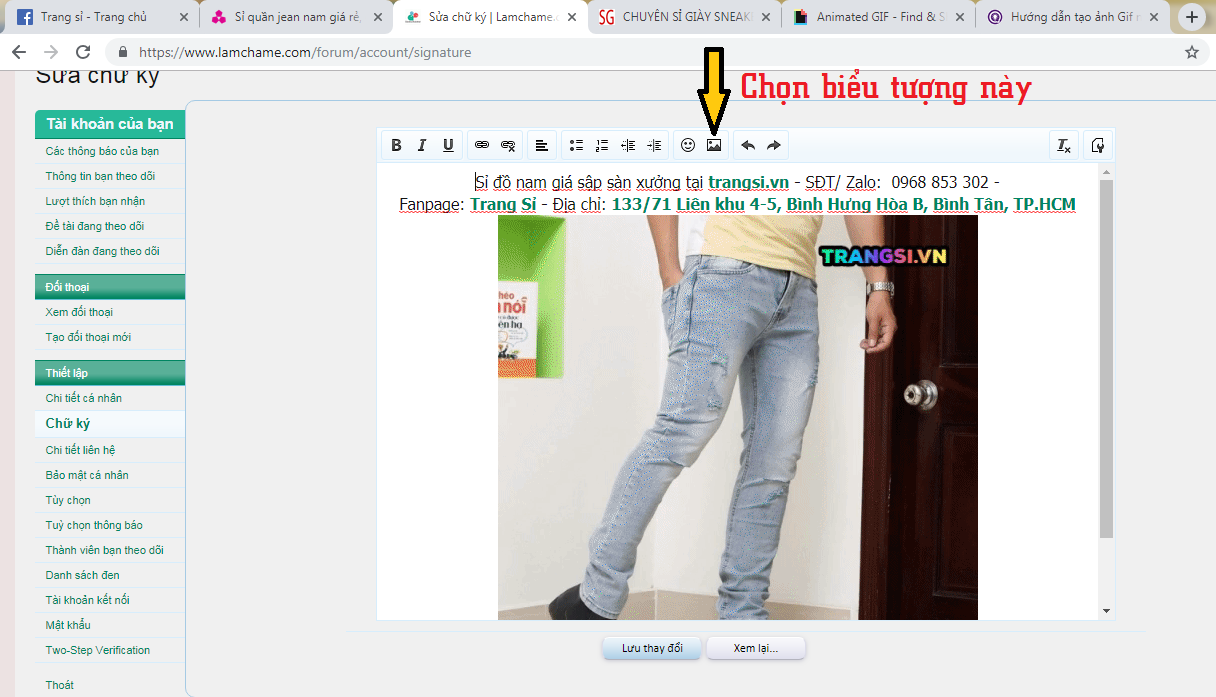1216x697 pixels.
Task: Open the smilies emoji picker
Action: pos(688,145)
